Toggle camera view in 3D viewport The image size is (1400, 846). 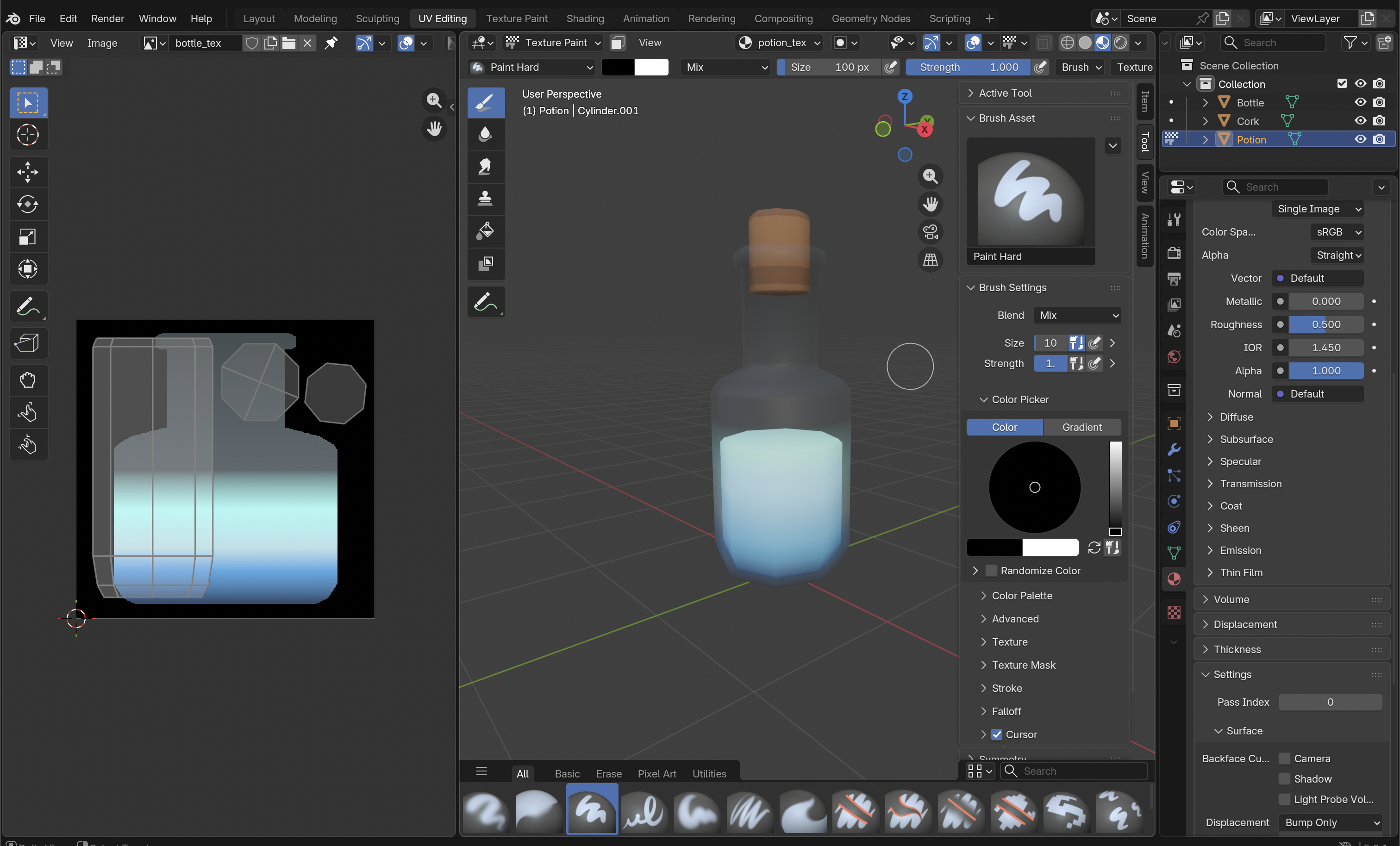click(930, 232)
